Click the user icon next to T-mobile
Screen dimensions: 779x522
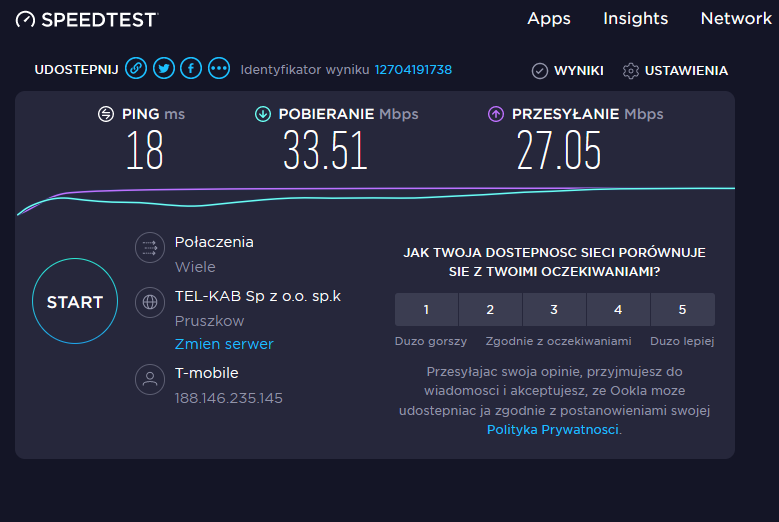click(x=150, y=379)
